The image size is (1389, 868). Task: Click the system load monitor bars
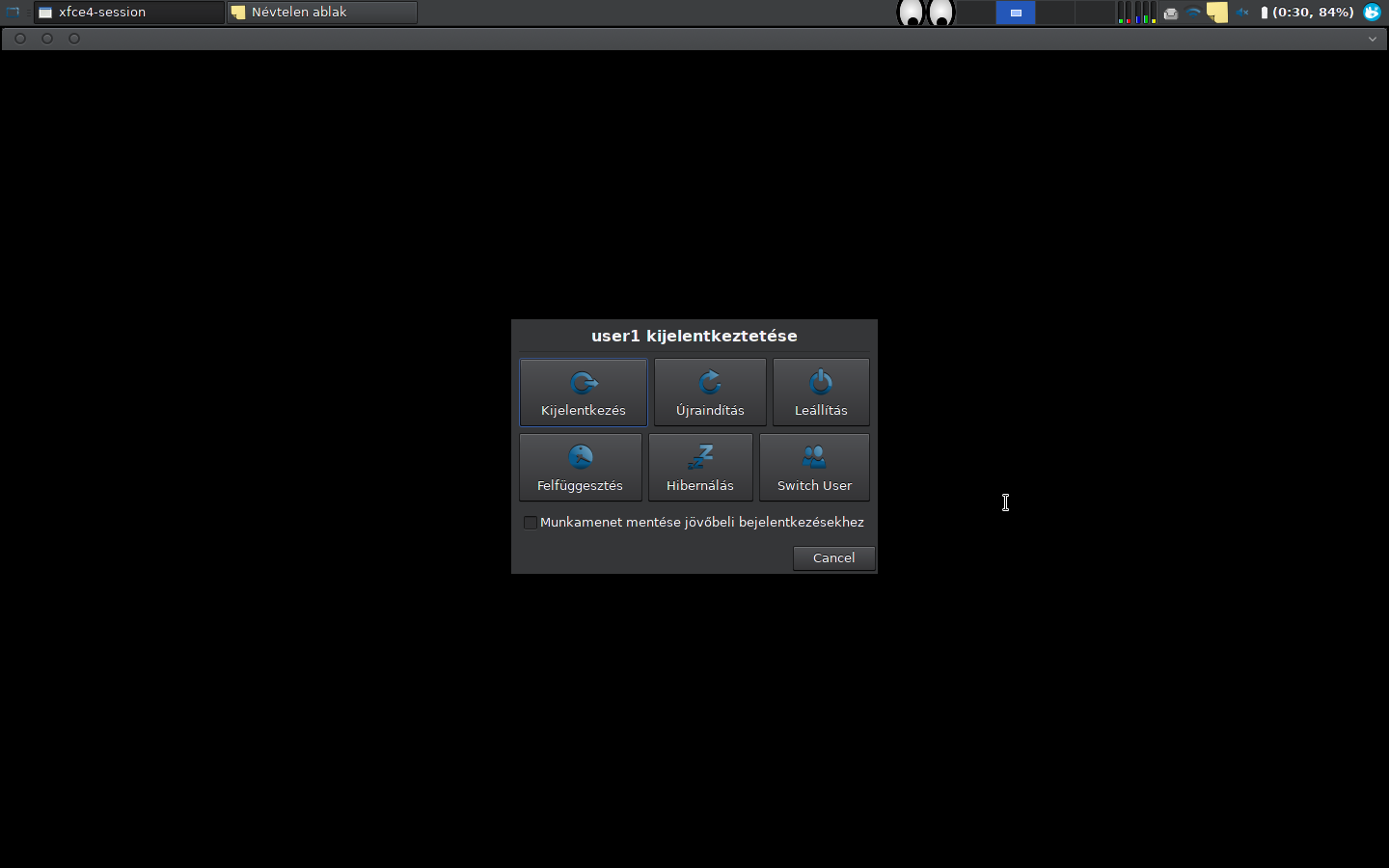[1136, 13]
